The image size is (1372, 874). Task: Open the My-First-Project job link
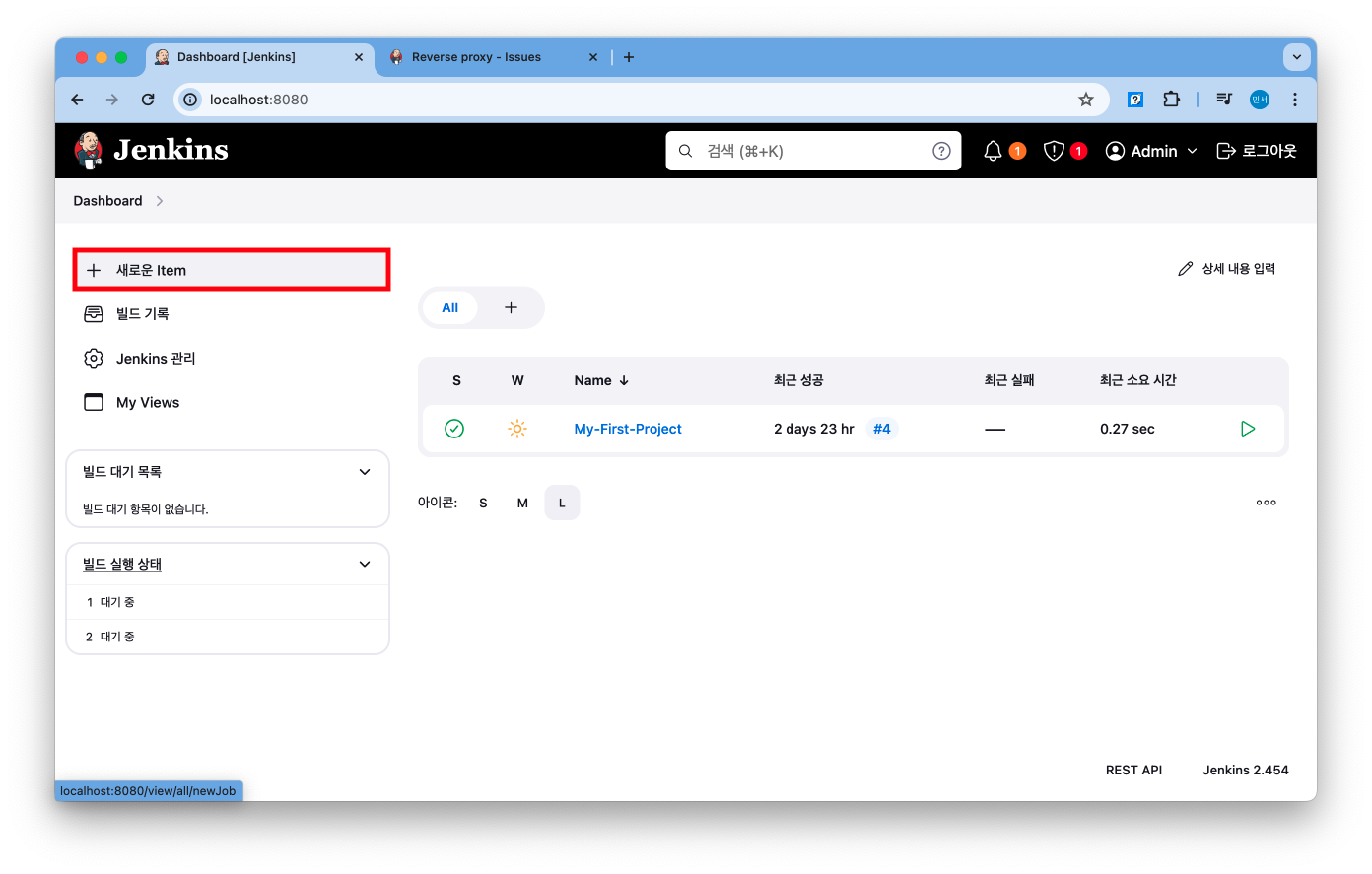[628, 429]
